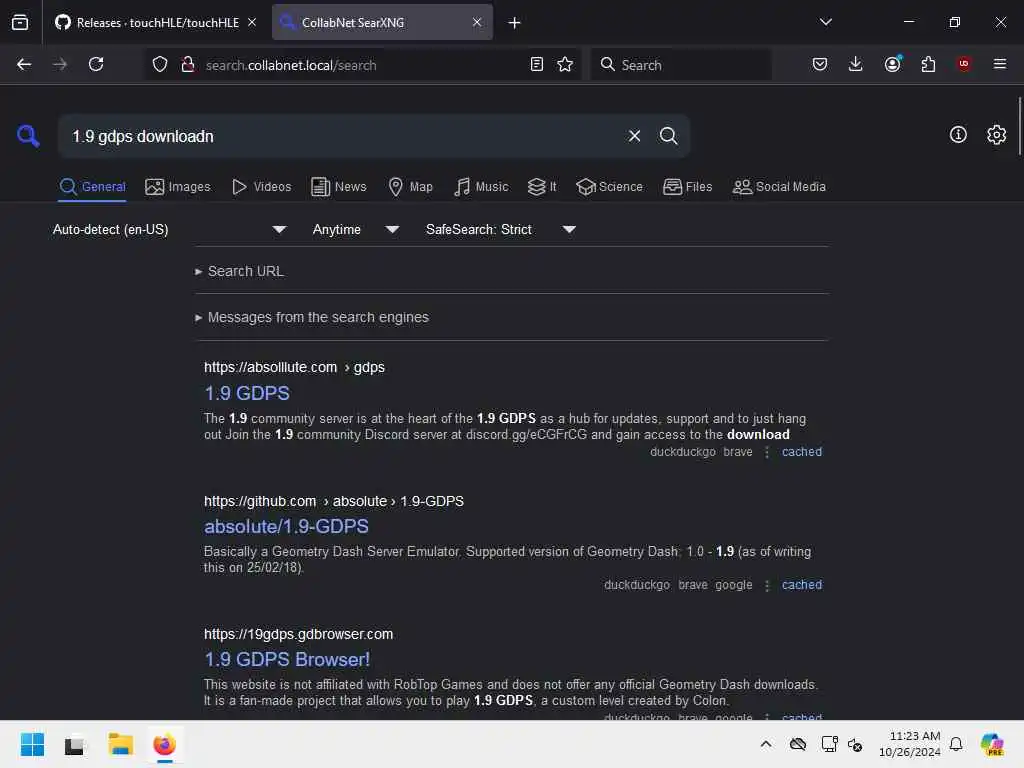Click the page vertical scrollbar
1024x768 pixels.
(1019, 127)
